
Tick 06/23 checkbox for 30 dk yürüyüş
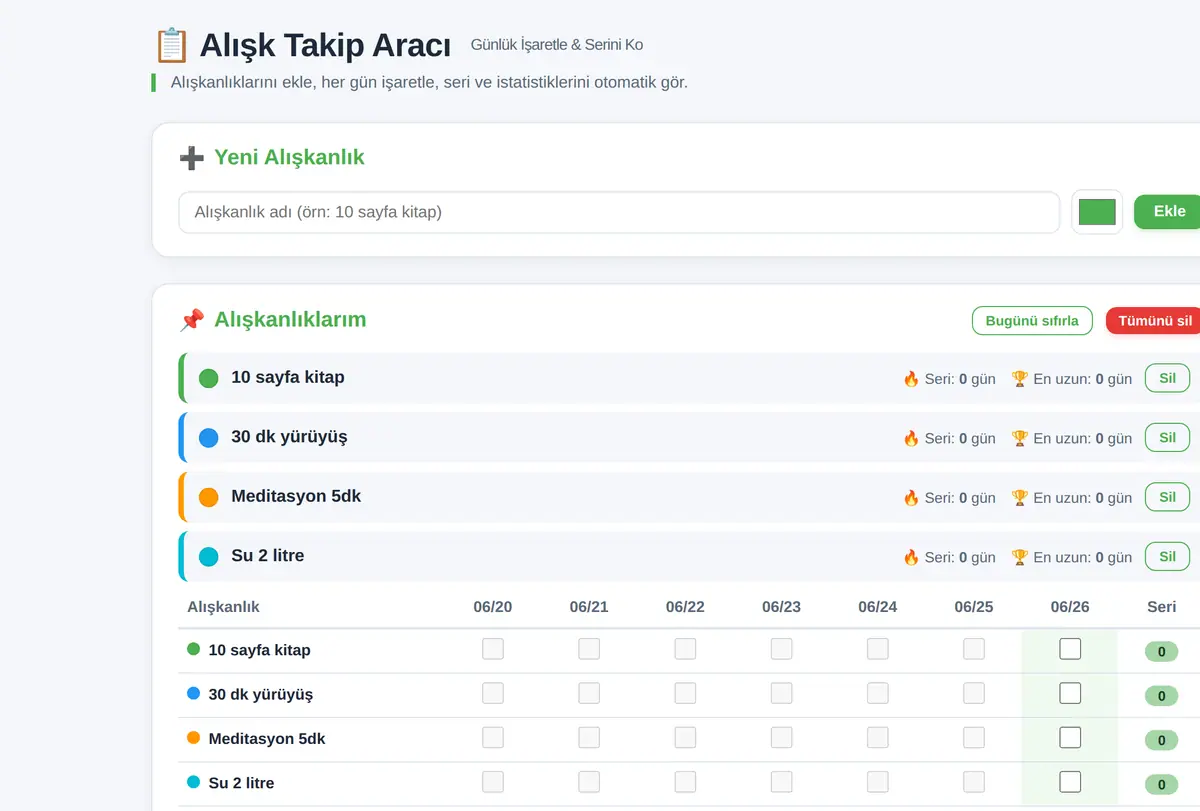781,693
